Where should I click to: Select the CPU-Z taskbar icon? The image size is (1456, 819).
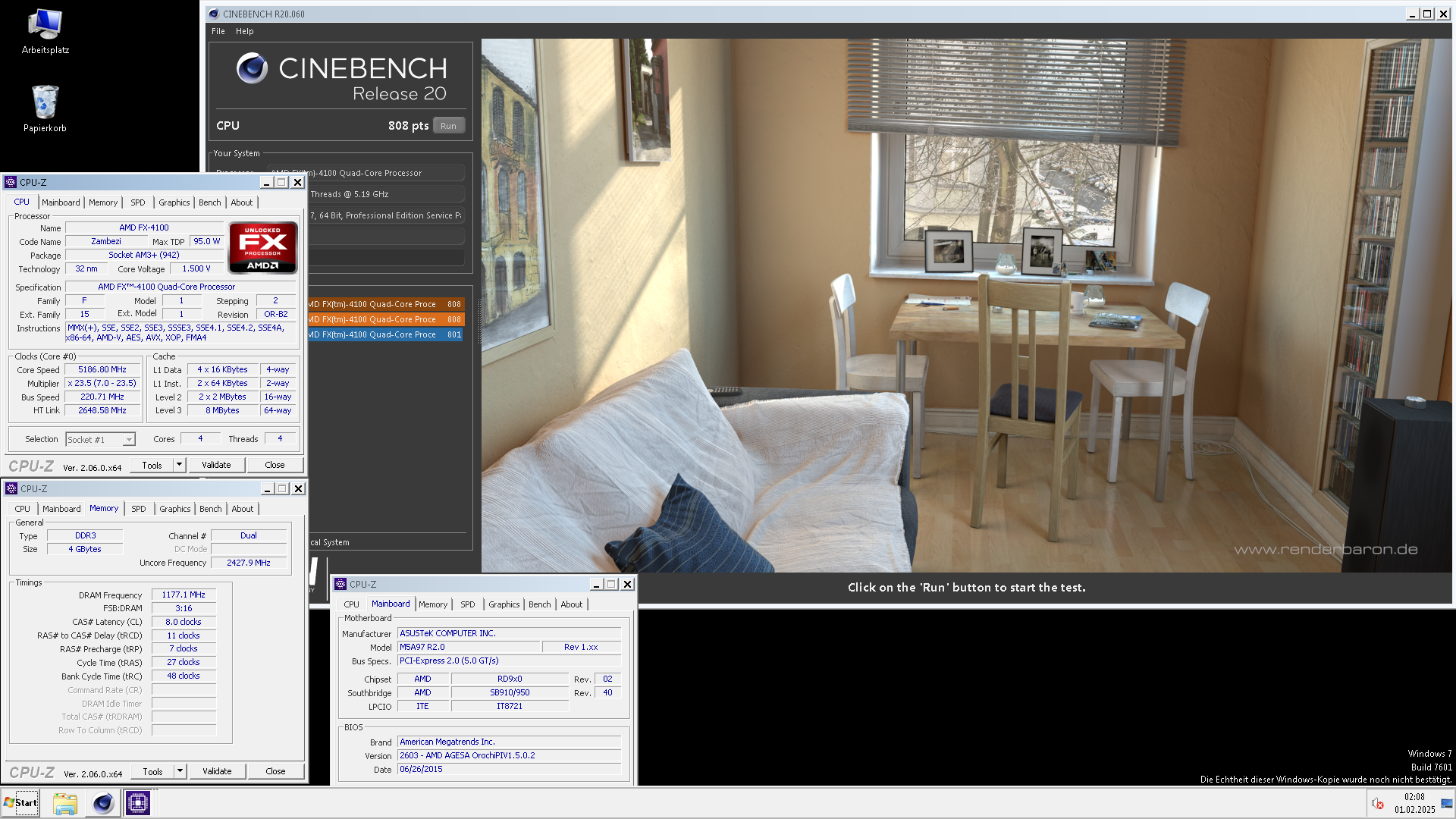pos(138,803)
